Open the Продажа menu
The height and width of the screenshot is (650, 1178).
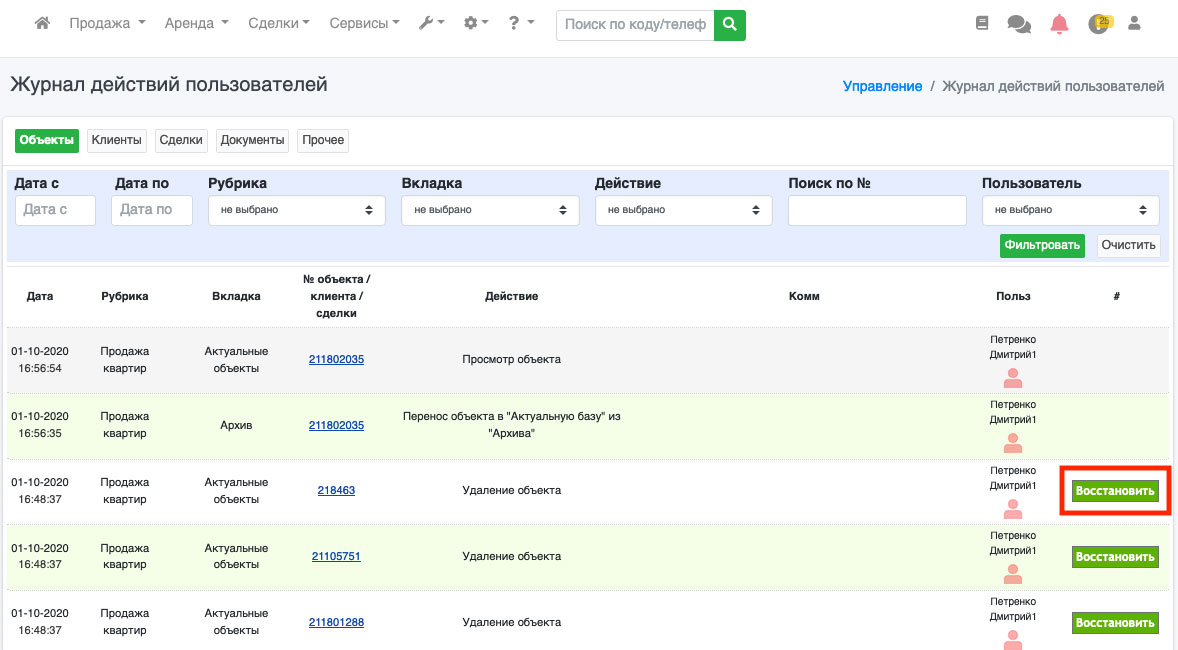click(107, 23)
